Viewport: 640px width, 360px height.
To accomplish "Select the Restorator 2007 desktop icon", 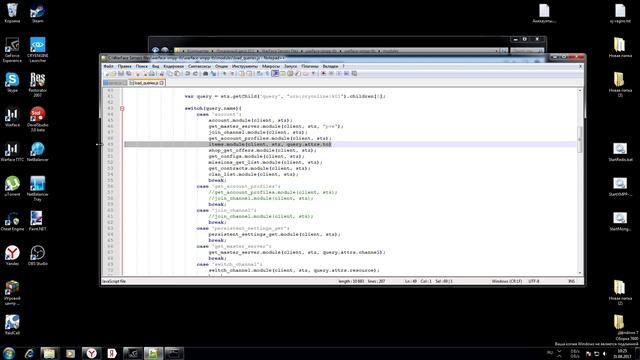I will (x=38, y=84).
